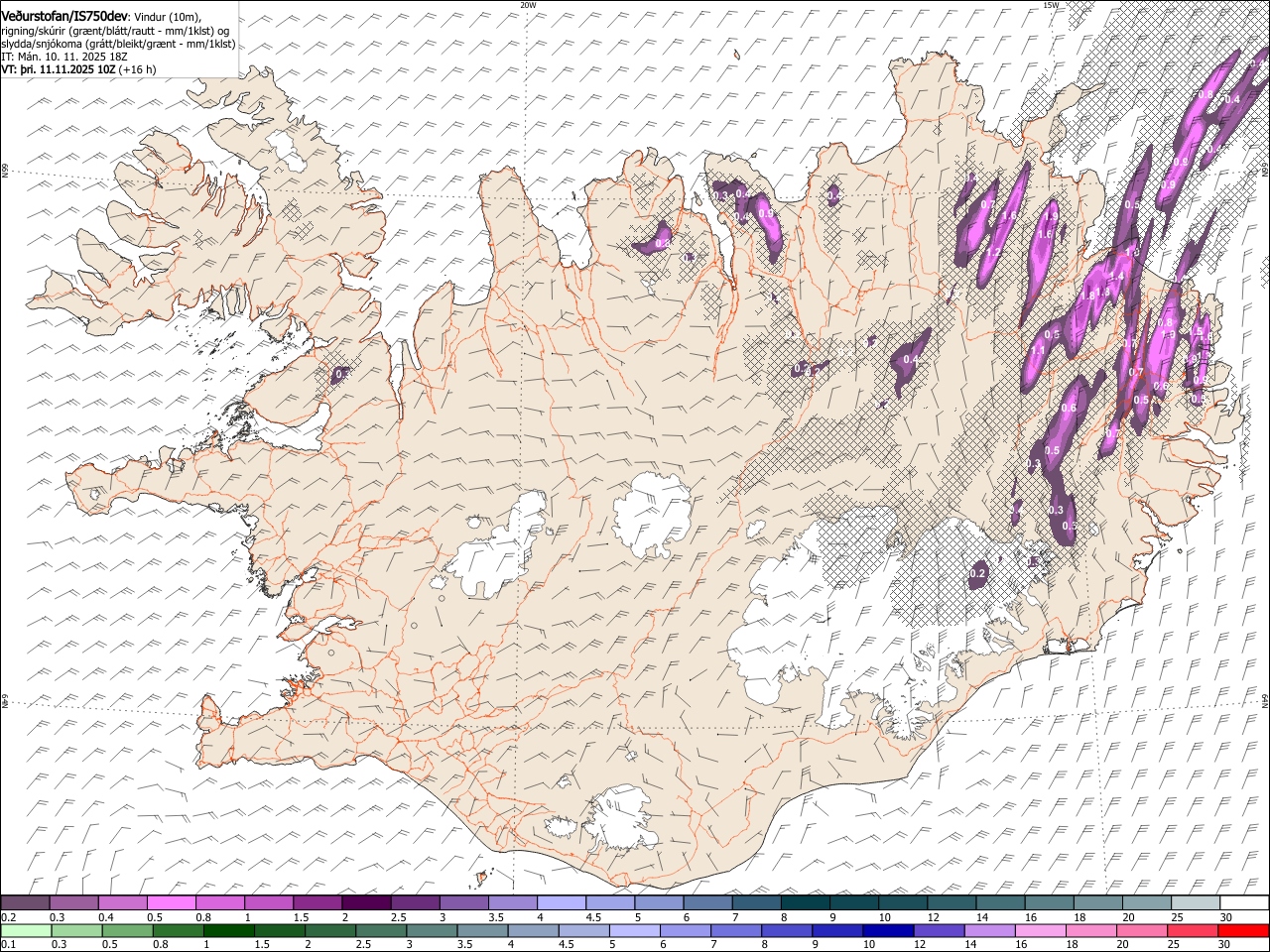
Task: Pick rain-scale bright red swatch above 30
Action: (1244, 930)
